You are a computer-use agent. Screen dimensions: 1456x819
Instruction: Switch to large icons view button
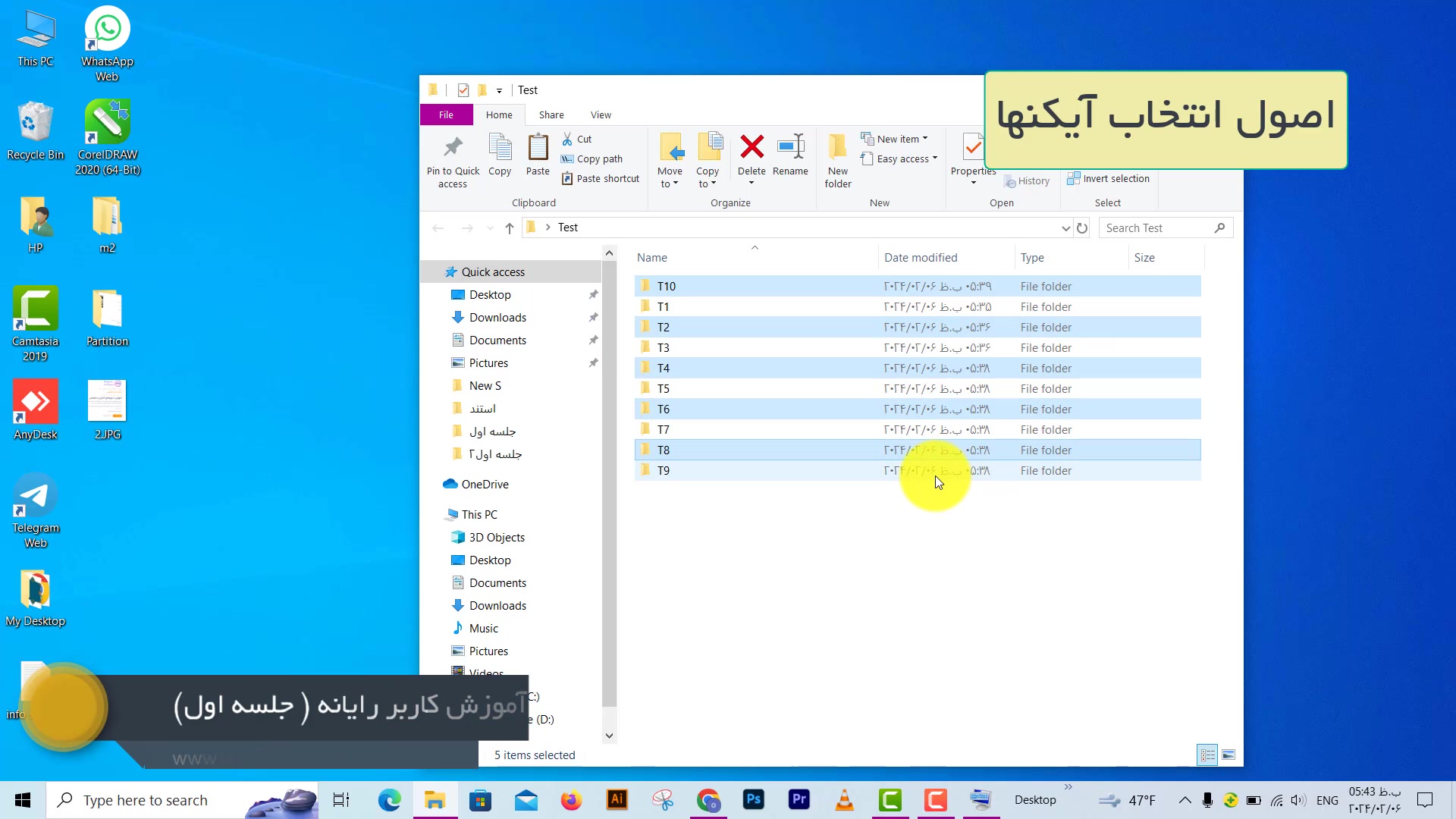[x=1228, y=755]
